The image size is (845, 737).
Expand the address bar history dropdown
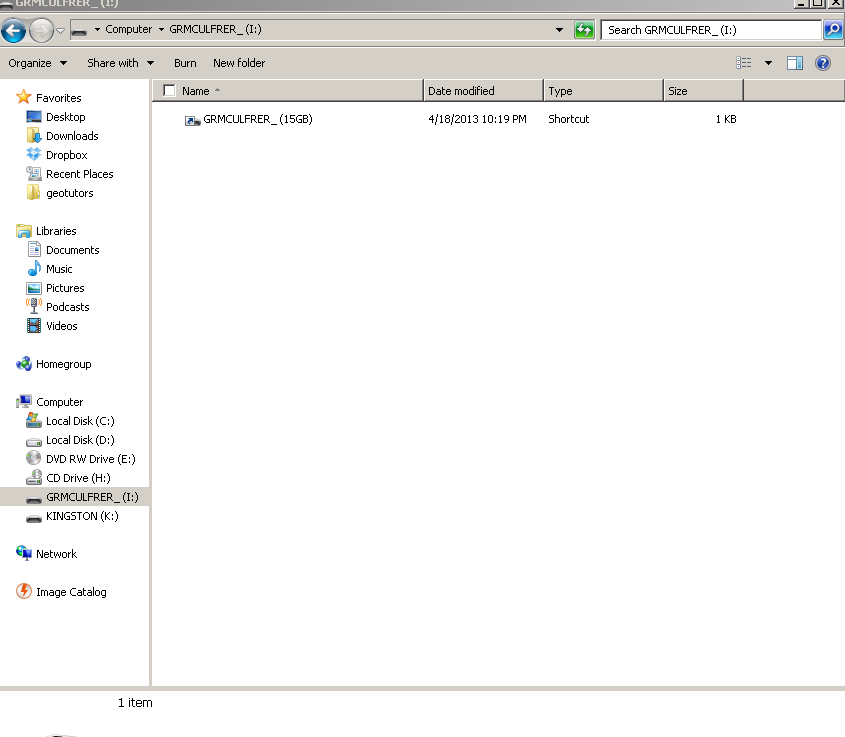(559, 30)
